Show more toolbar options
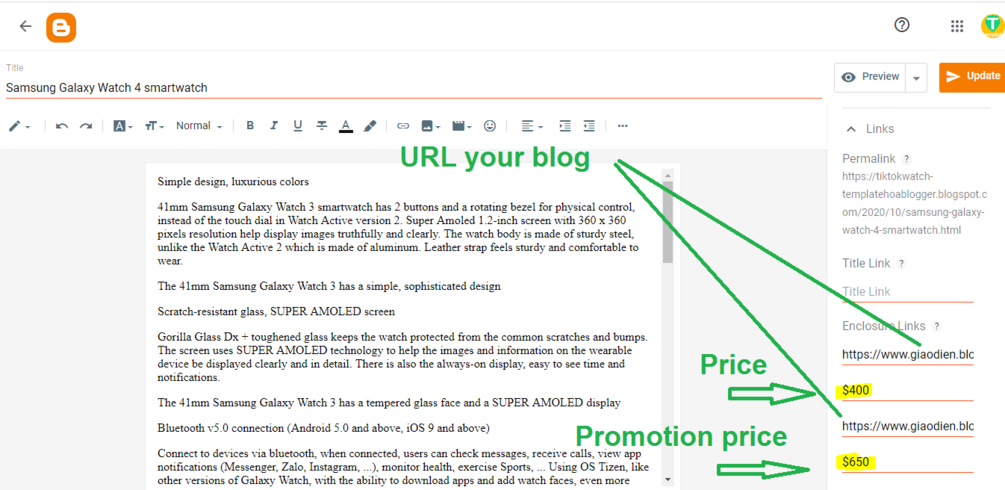Viewport: 1005px width, 490px height. pyautogui.click(x=622, y=126)
